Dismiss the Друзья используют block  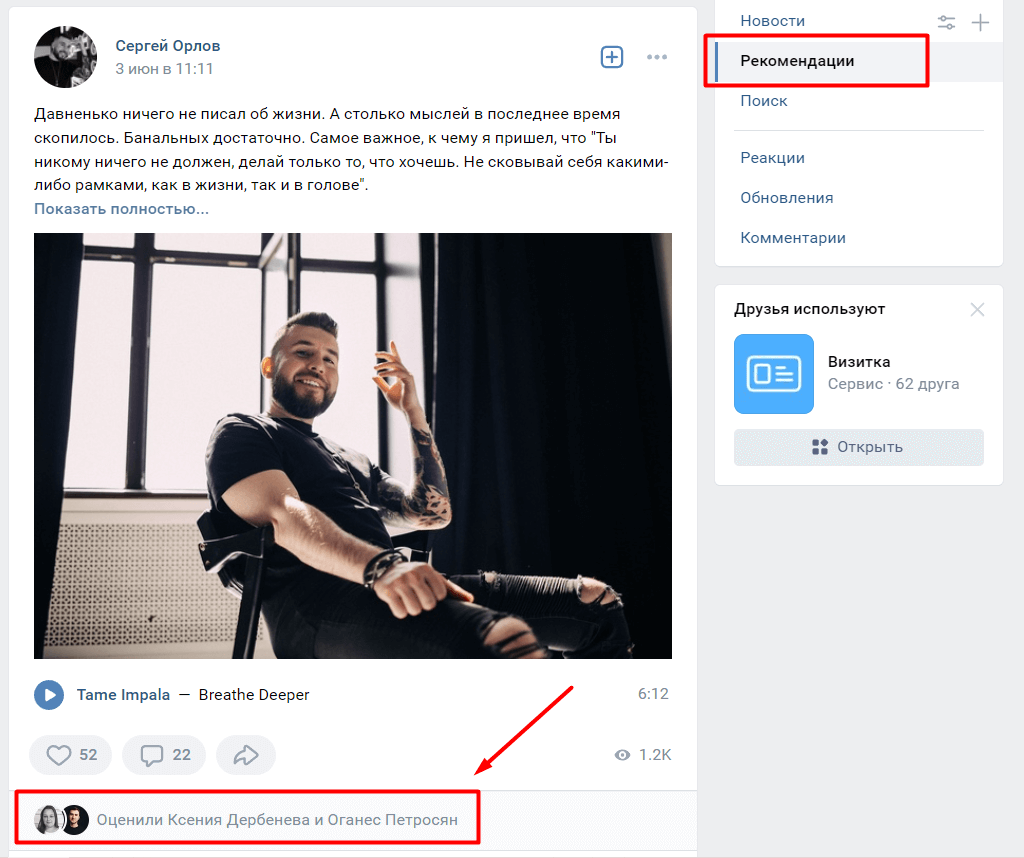977,309
